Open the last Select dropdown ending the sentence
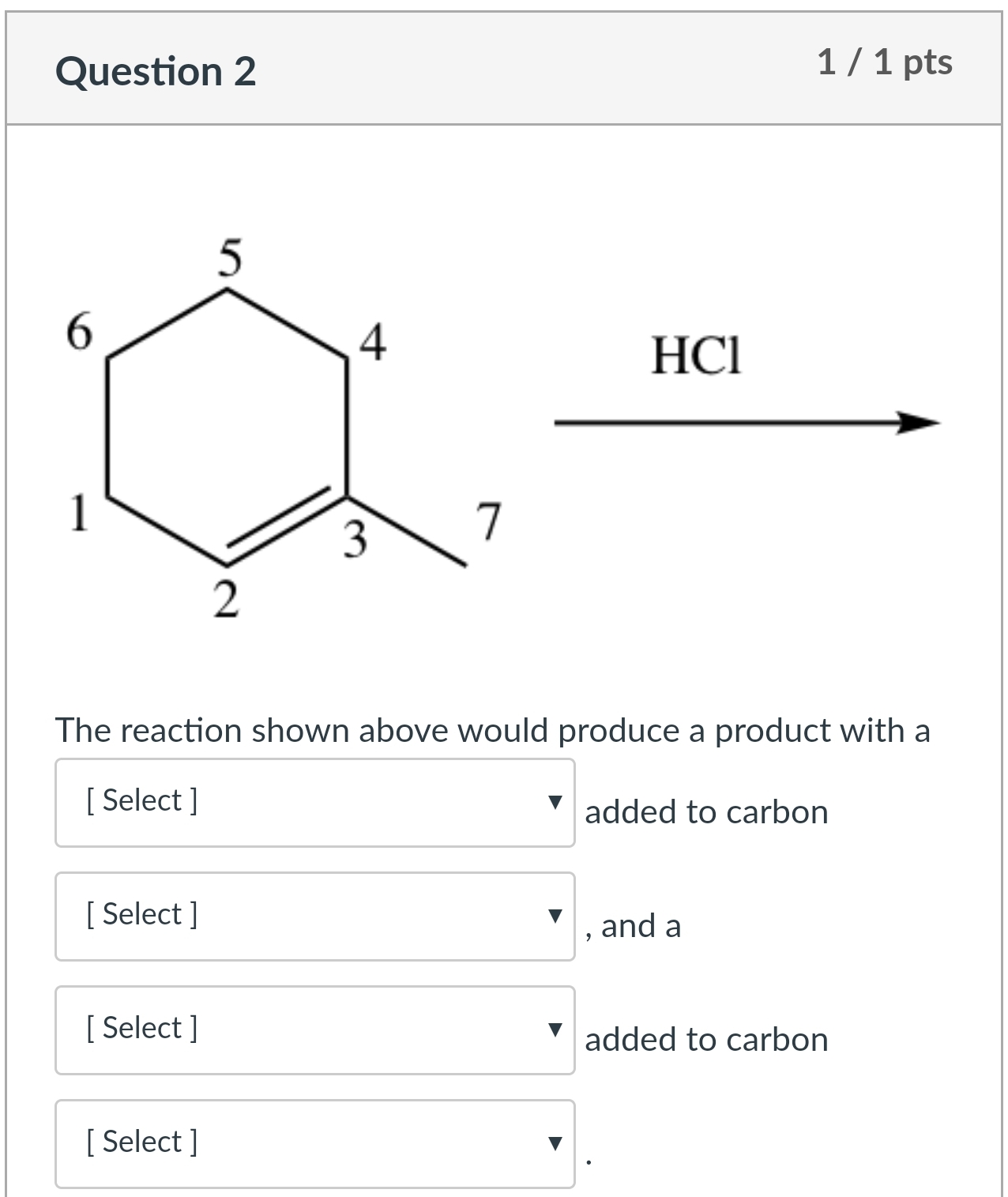Screen dimensions: 1008x1197 tap(314, 1143)
